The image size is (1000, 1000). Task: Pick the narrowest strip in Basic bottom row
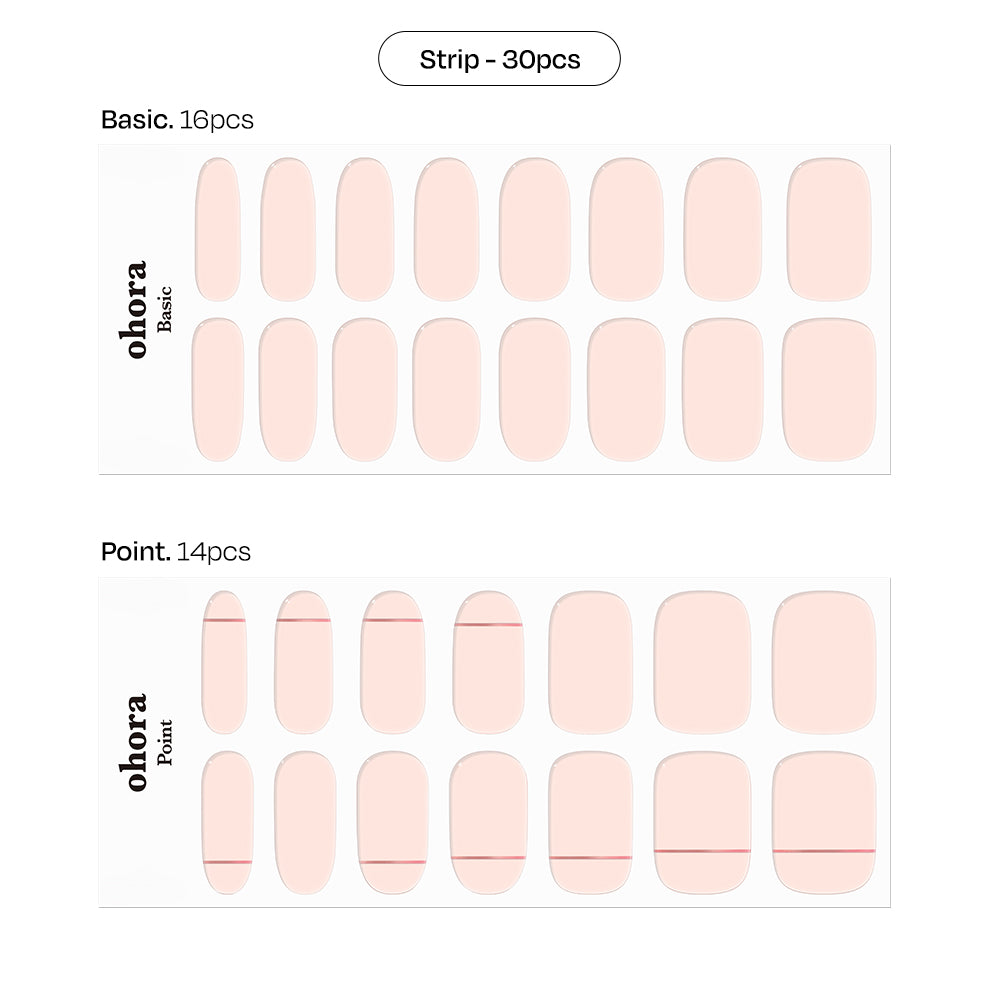tap(217, 390)
